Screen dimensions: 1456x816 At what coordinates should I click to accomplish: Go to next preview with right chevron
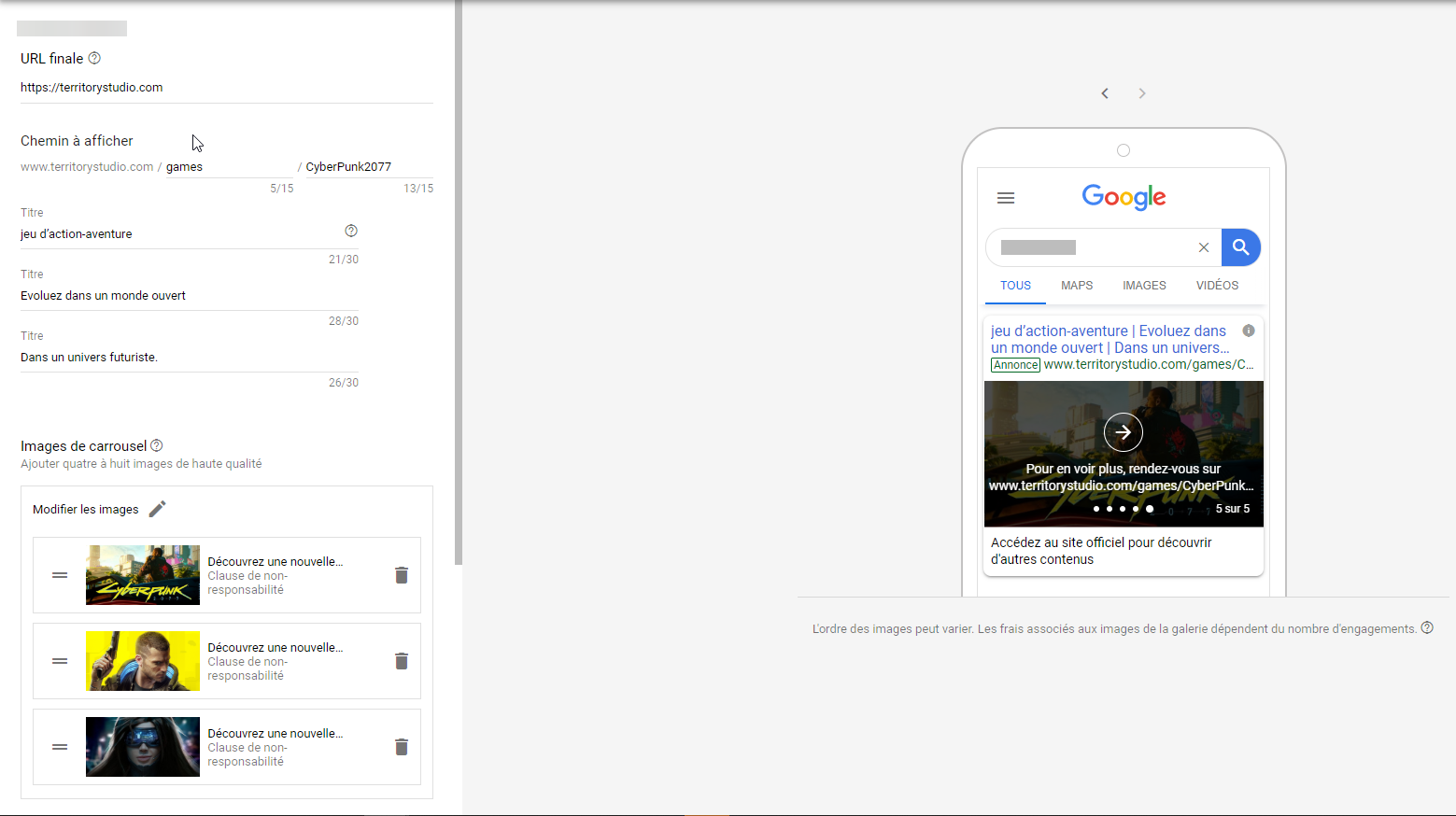tap(1141, 93)
